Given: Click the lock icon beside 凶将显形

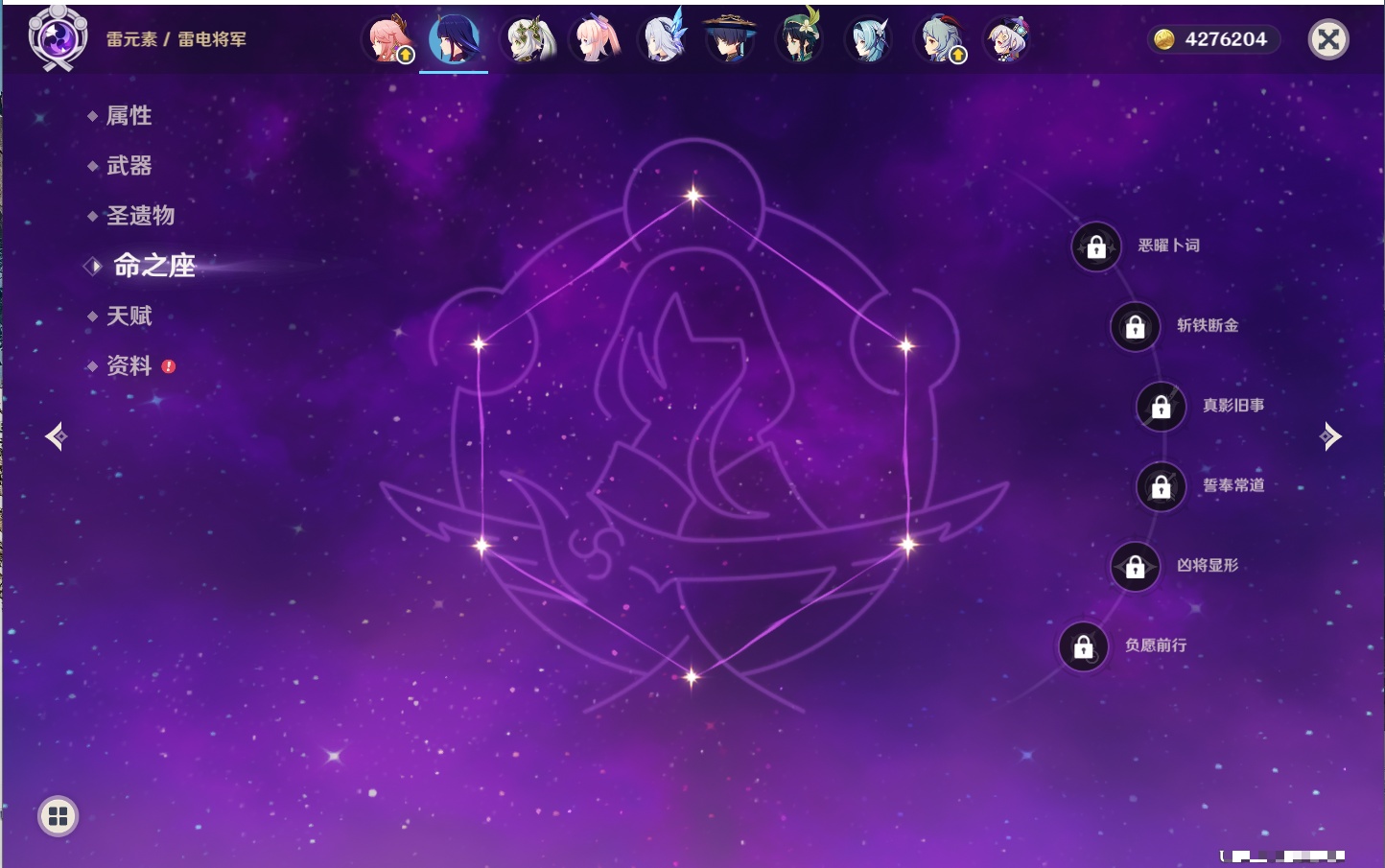Looking at the screenshot, I should click(1136, 567).
